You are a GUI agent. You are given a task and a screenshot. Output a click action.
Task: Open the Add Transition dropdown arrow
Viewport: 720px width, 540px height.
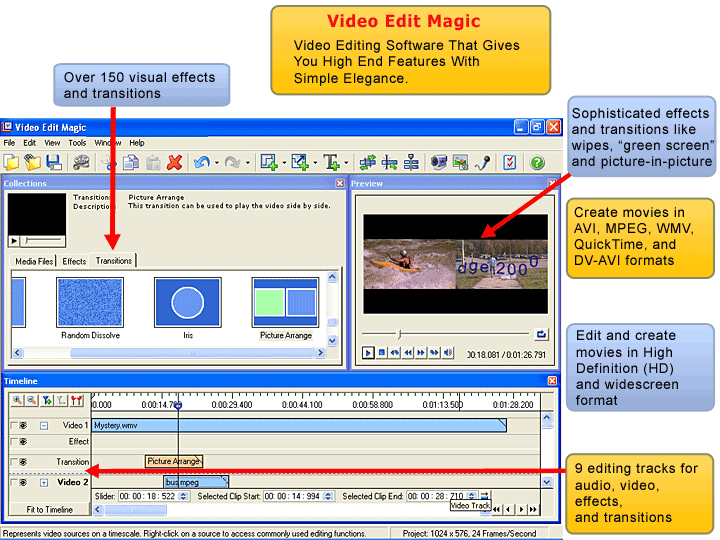coord(315,162)
